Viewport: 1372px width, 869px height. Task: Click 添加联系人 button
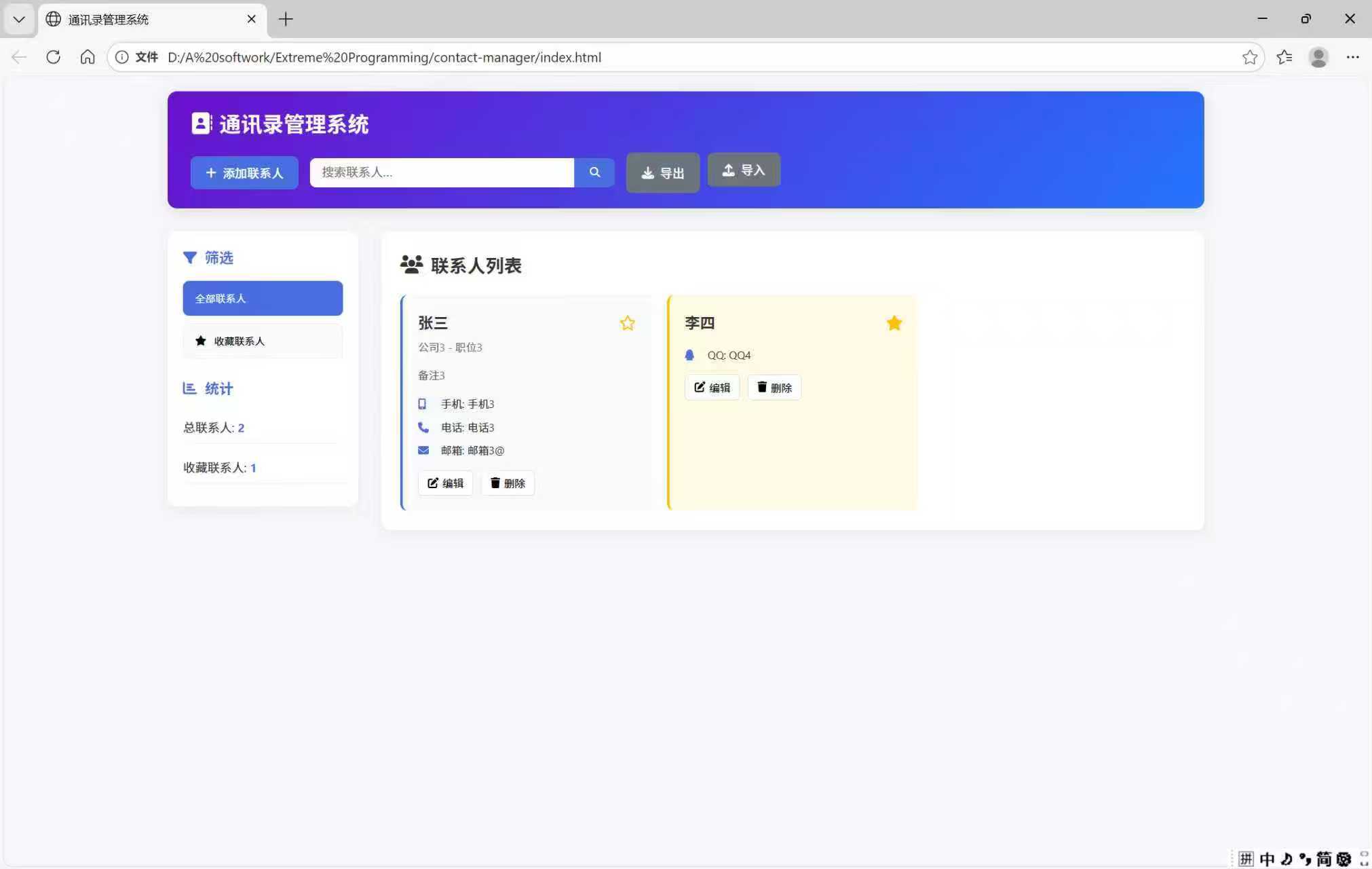click(244, 173)
